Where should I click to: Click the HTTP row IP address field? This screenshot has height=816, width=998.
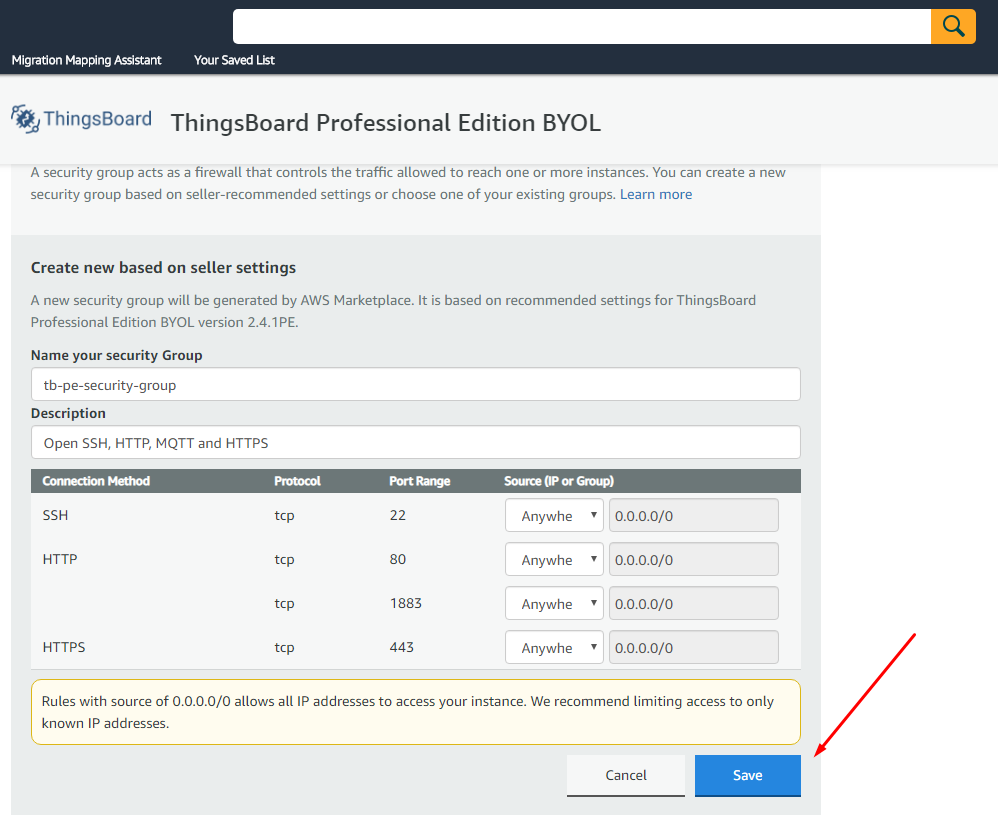pos(693,560)
